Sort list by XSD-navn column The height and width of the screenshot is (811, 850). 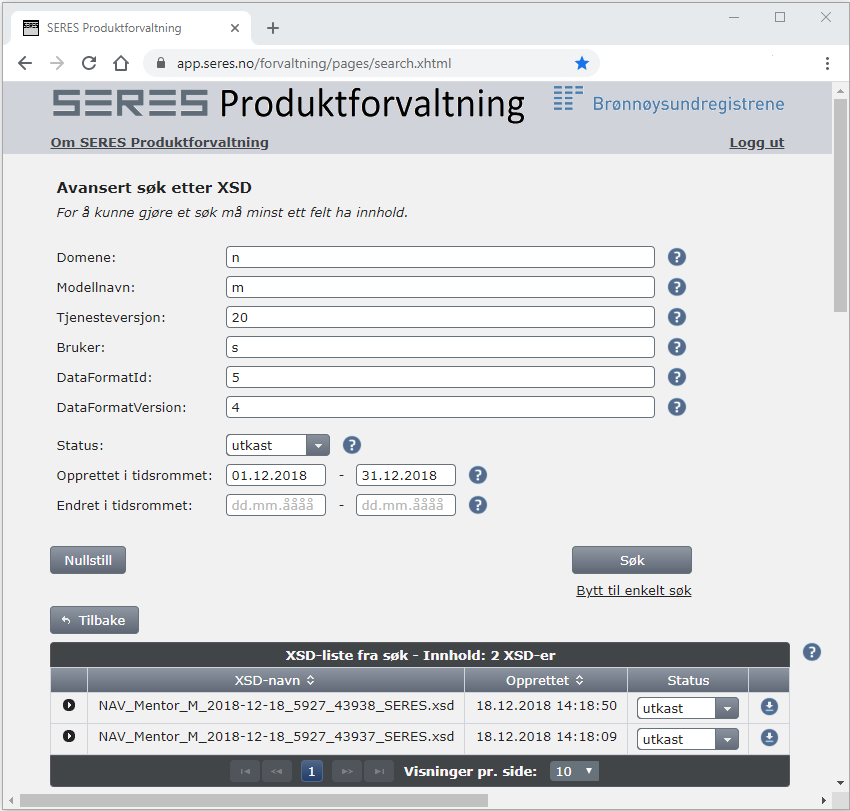(x=275, y=680)
